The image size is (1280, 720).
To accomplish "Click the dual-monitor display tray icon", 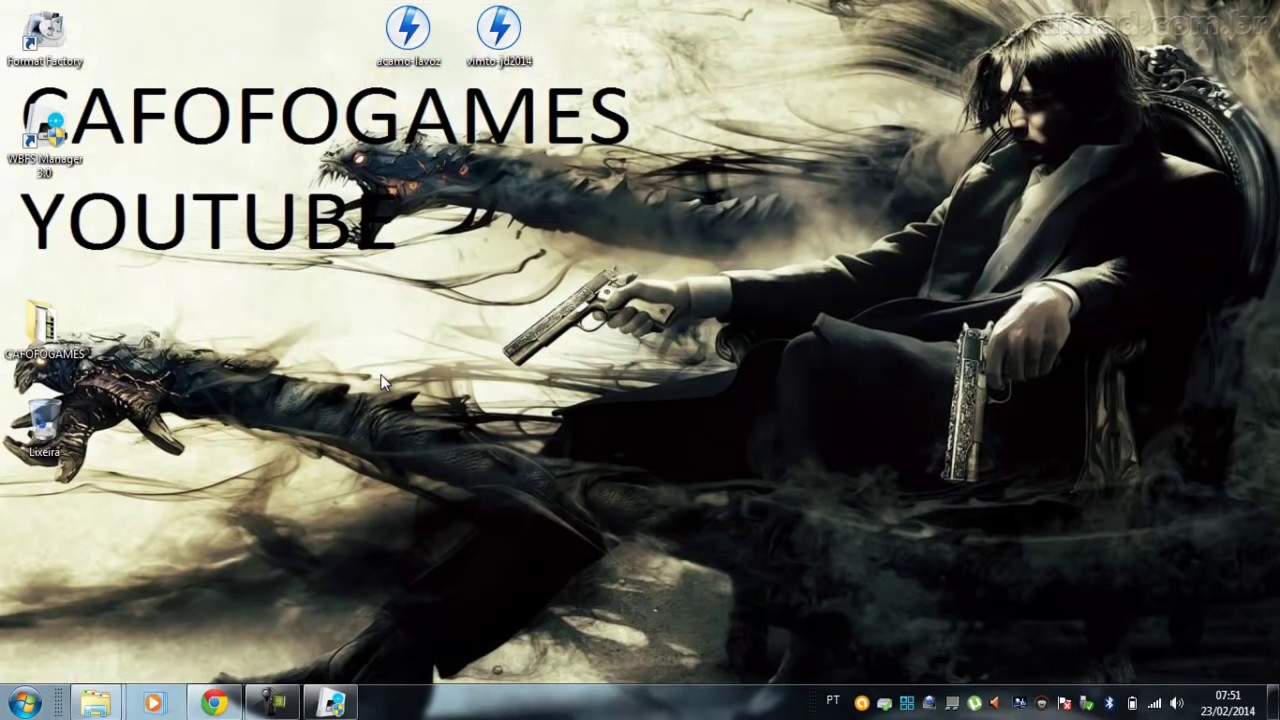I will point(1019,703).
